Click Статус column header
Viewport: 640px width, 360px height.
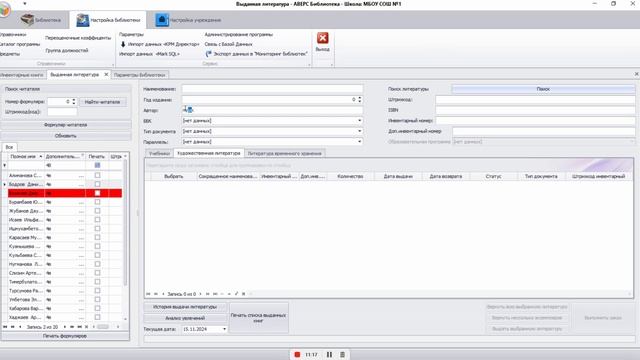coord(493,176)
